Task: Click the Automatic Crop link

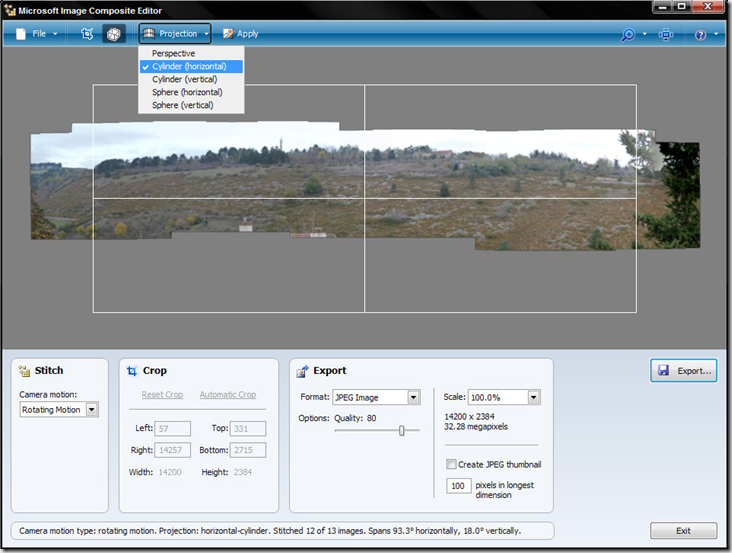Action: (x=228, y=394)
